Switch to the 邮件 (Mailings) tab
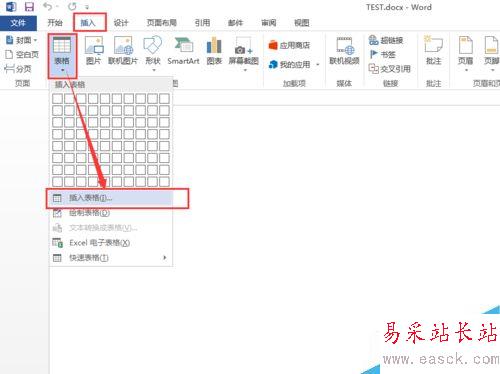This screenshot has height=374, width=500. tap(235, 23)
